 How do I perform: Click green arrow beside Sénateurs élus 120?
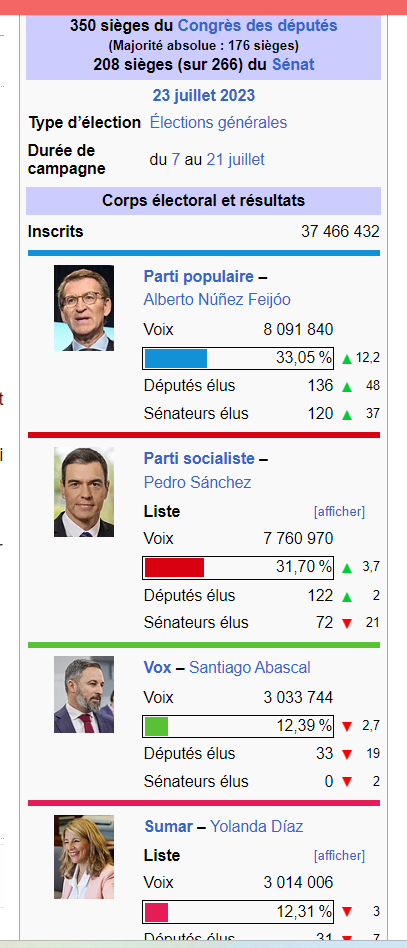(347, 414)
